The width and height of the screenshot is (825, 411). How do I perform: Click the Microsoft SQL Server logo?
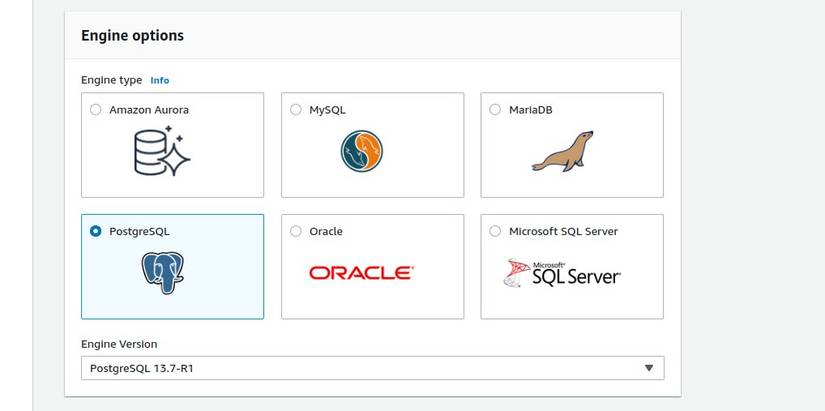coord(562,272)
